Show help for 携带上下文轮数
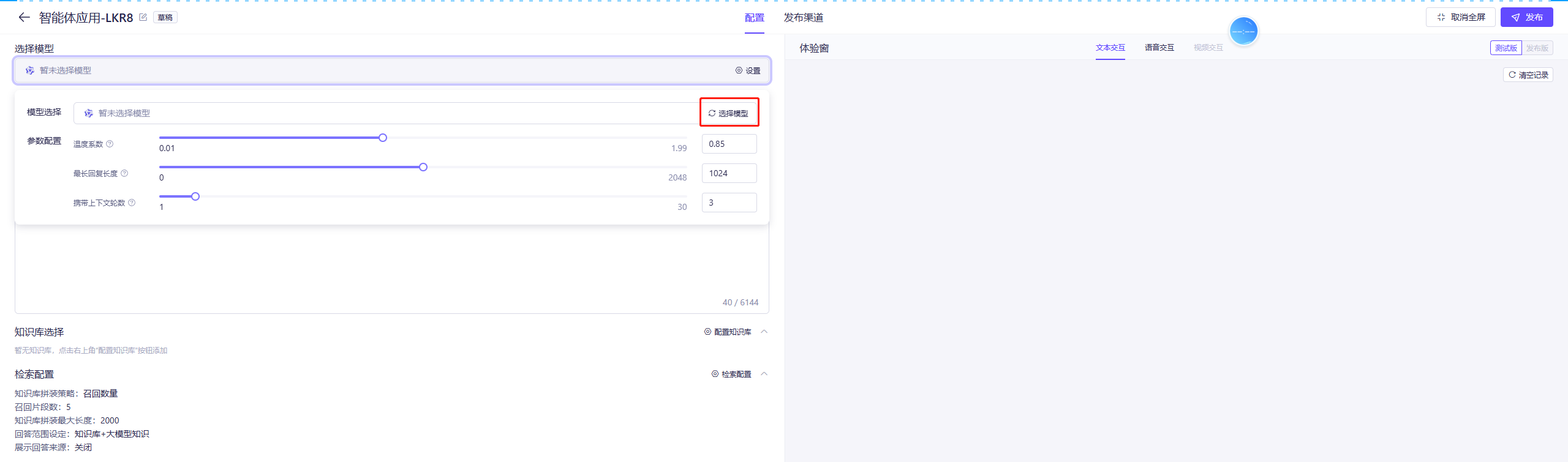 pos(132,203)
